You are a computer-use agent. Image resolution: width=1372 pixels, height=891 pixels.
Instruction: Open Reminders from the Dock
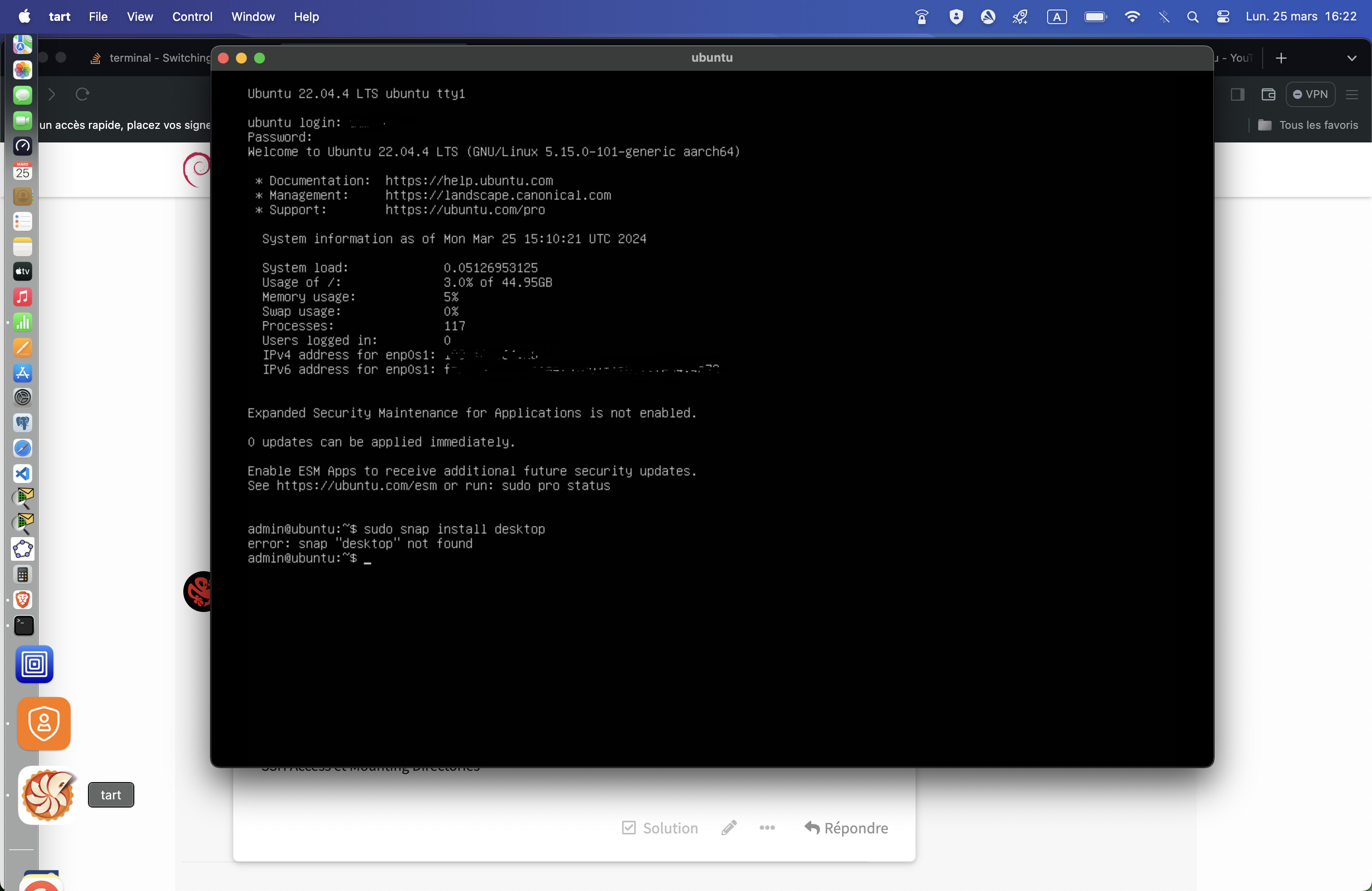click(x=23, y=221)
